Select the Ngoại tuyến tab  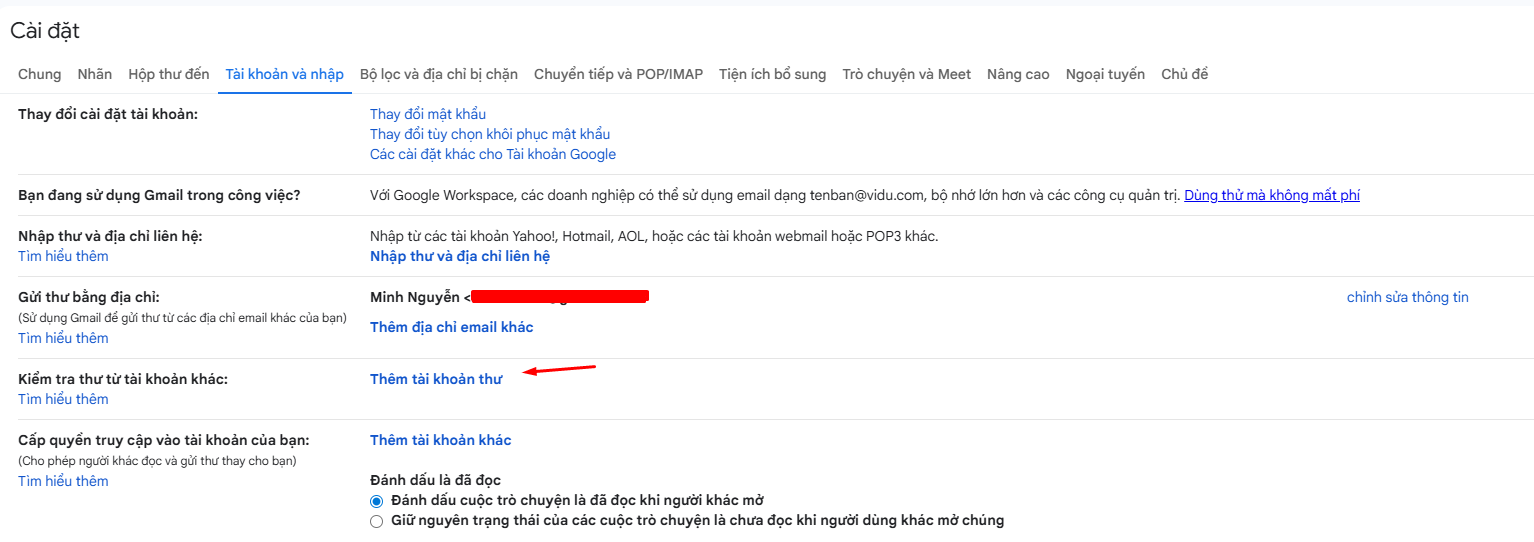pyautogui.click(x=1105, y=74)
